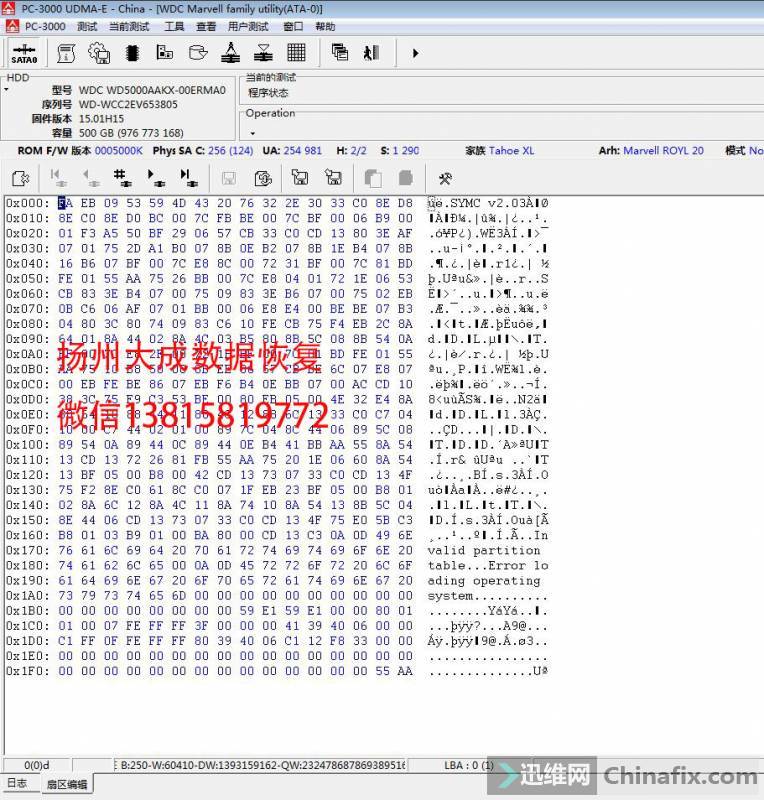
Task: Click model text WDC WD5000AAKX-00ERMA0
Action: click(152, 90)
